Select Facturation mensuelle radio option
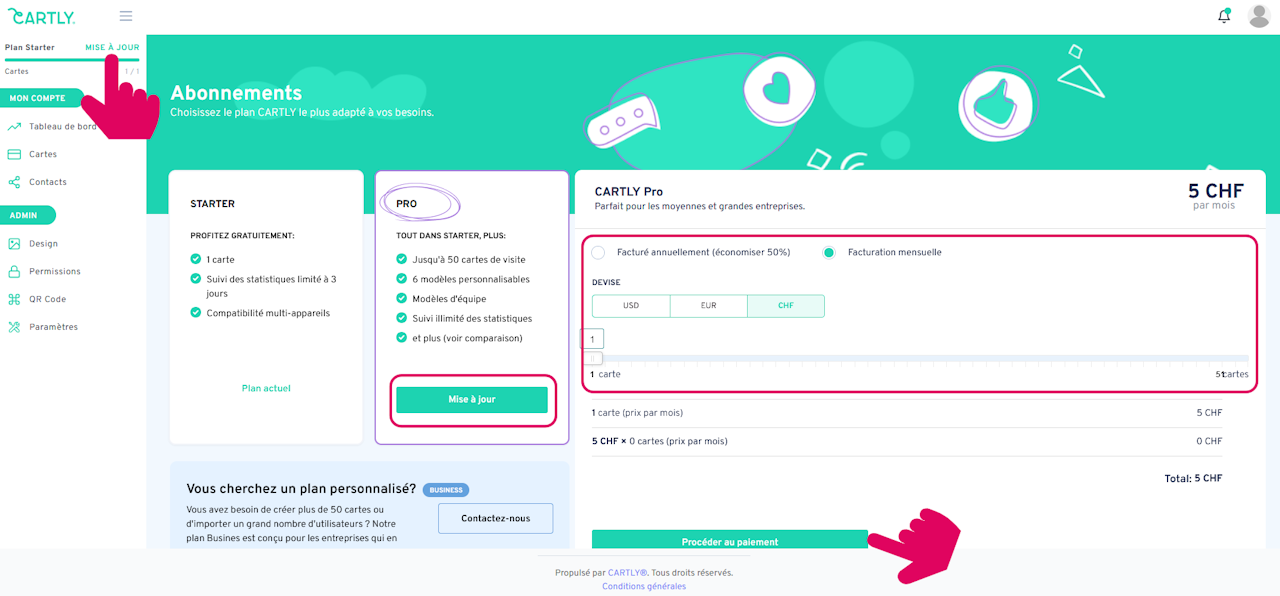This screenshot has height=596, width=1280. pyautogui.click(x=829, y=252)
